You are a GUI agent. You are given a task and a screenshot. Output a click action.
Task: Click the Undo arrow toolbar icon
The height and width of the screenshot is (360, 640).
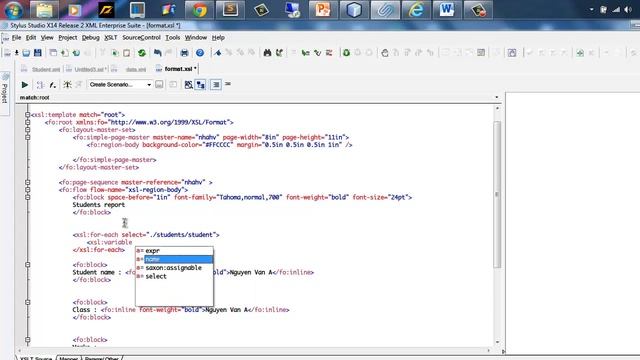(x=158, y=53)
